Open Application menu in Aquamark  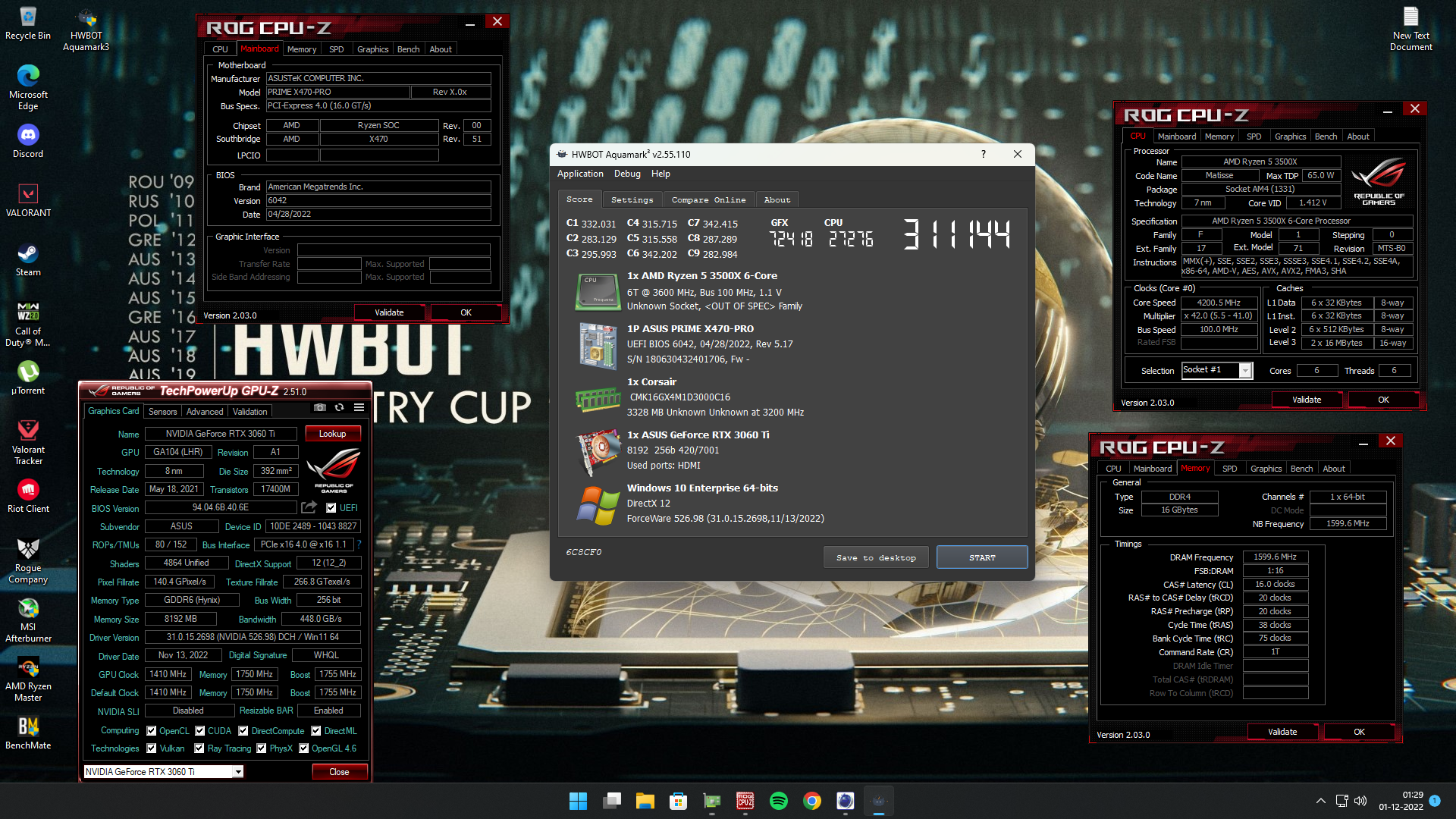click(580, 174)
